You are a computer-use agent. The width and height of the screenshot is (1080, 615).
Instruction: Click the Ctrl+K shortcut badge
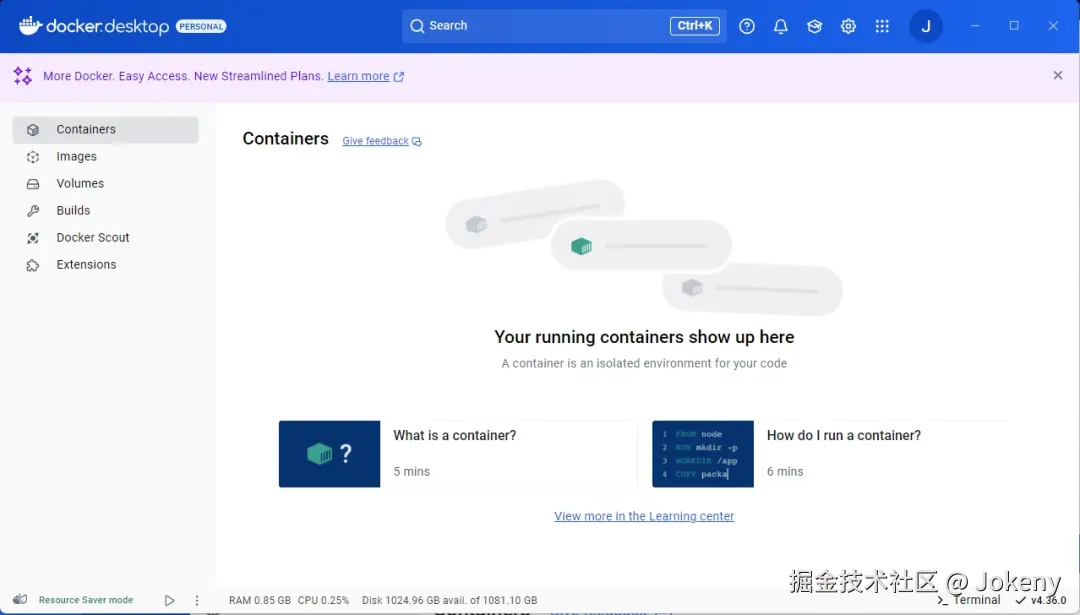(694, 26)
